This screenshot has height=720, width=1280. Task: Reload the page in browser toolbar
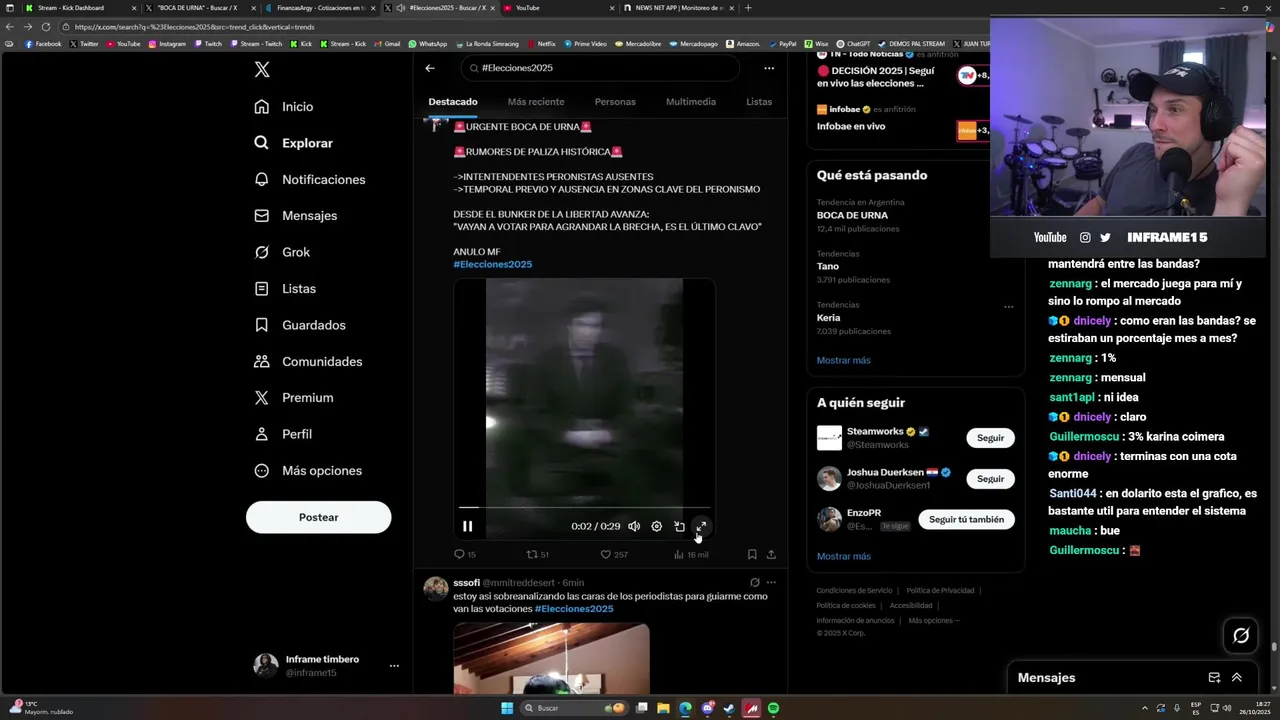click(46, 27)
